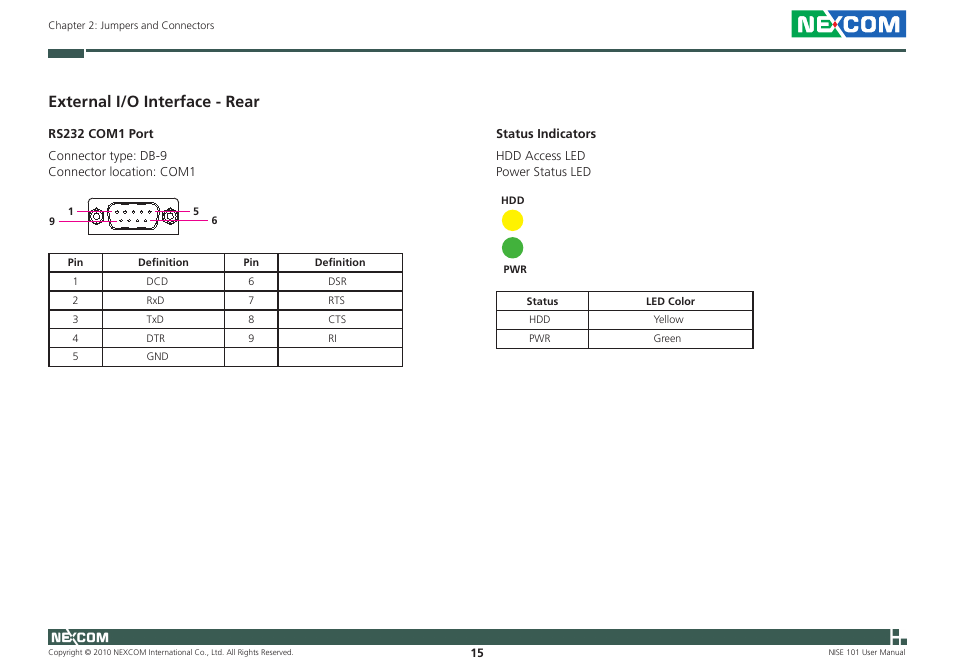Click the 'DCD' definition cell
This screenshot has height=672, width=954.
point(163,282)
